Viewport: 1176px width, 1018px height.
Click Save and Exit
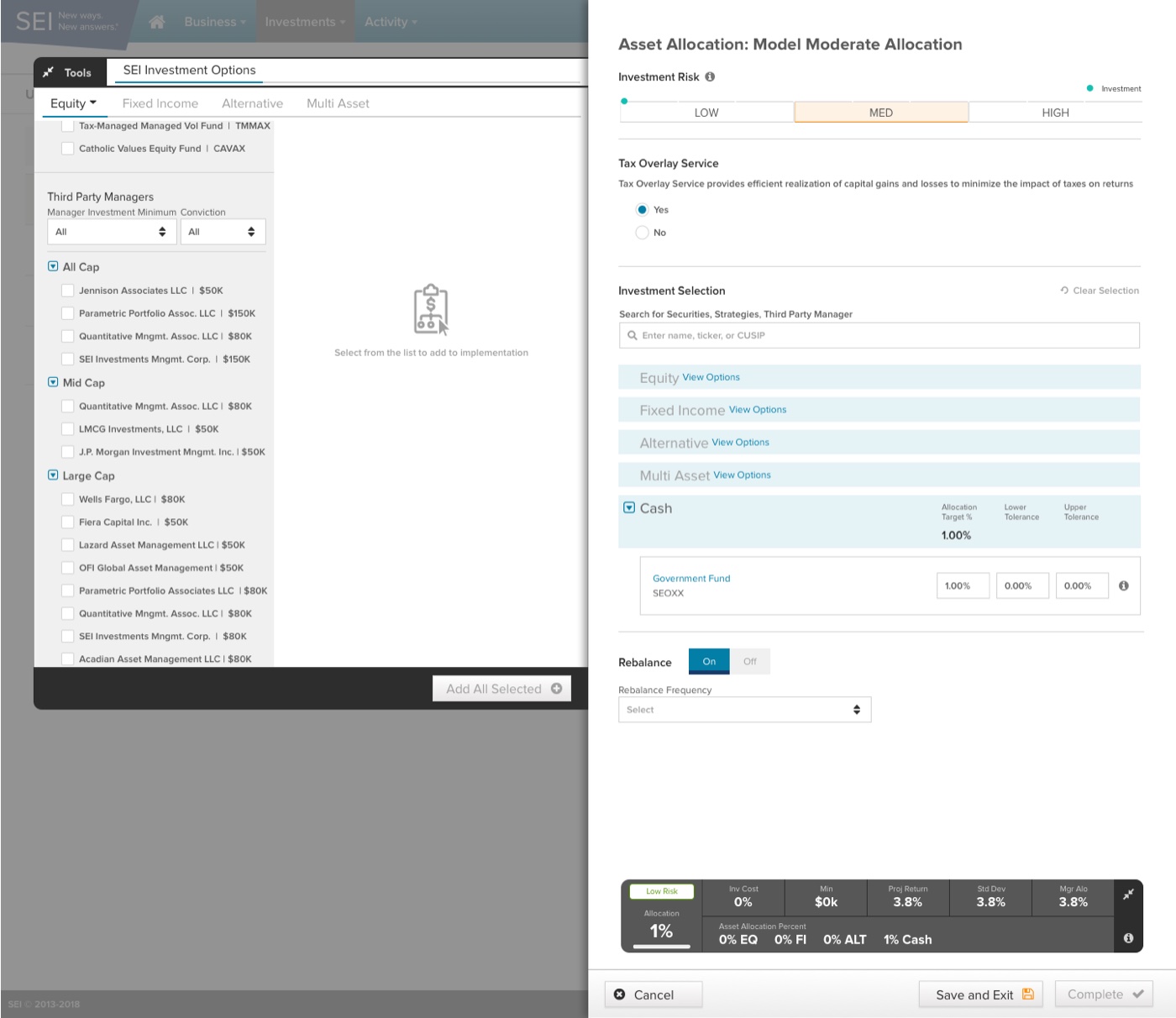(981, 994)
